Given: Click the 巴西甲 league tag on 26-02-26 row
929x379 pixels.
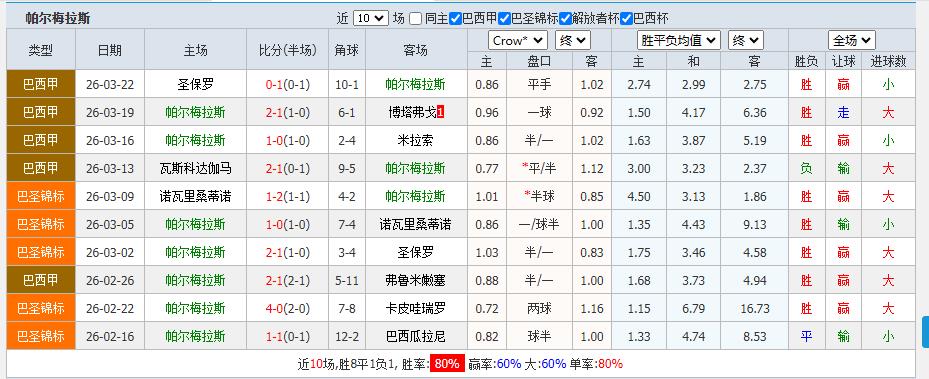Looking at the screenshot, I should click(x=41, y=280).
